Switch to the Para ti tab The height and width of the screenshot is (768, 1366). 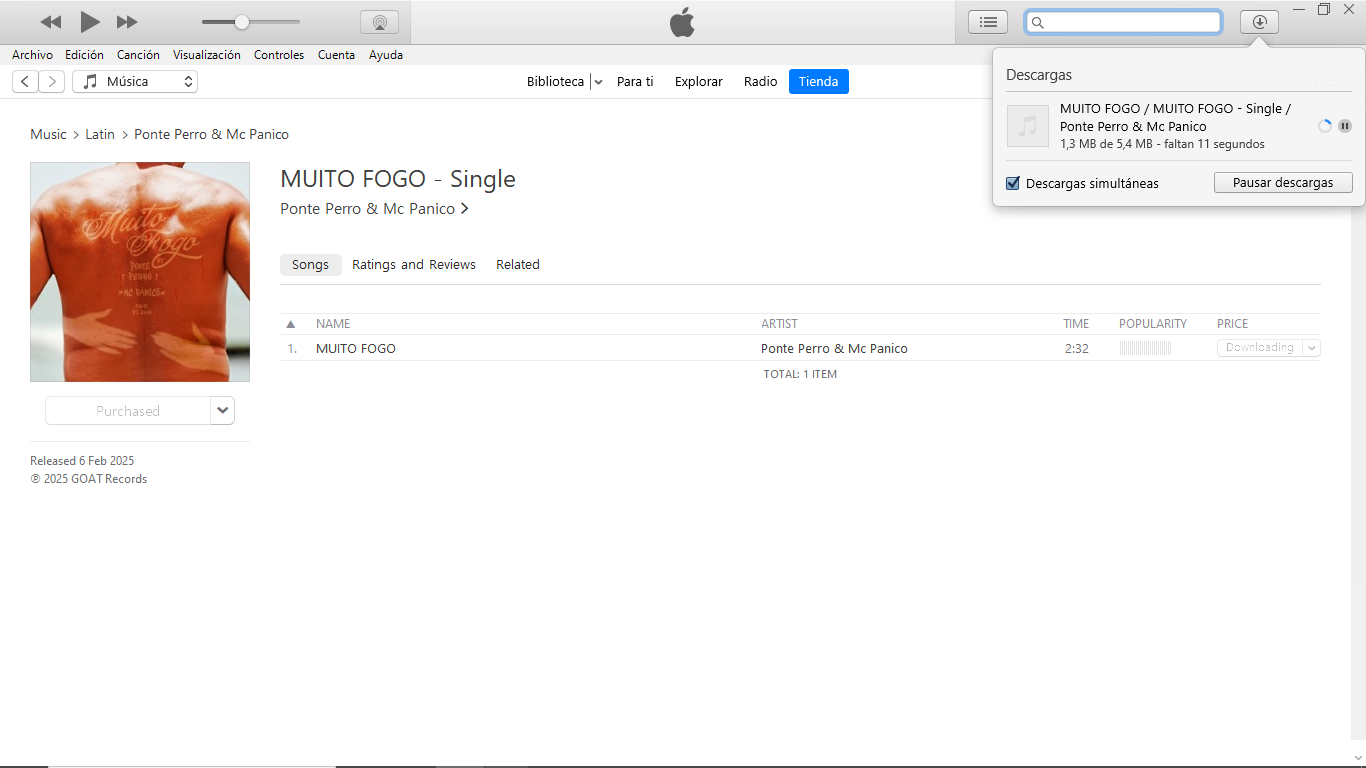tap(635, 82)
